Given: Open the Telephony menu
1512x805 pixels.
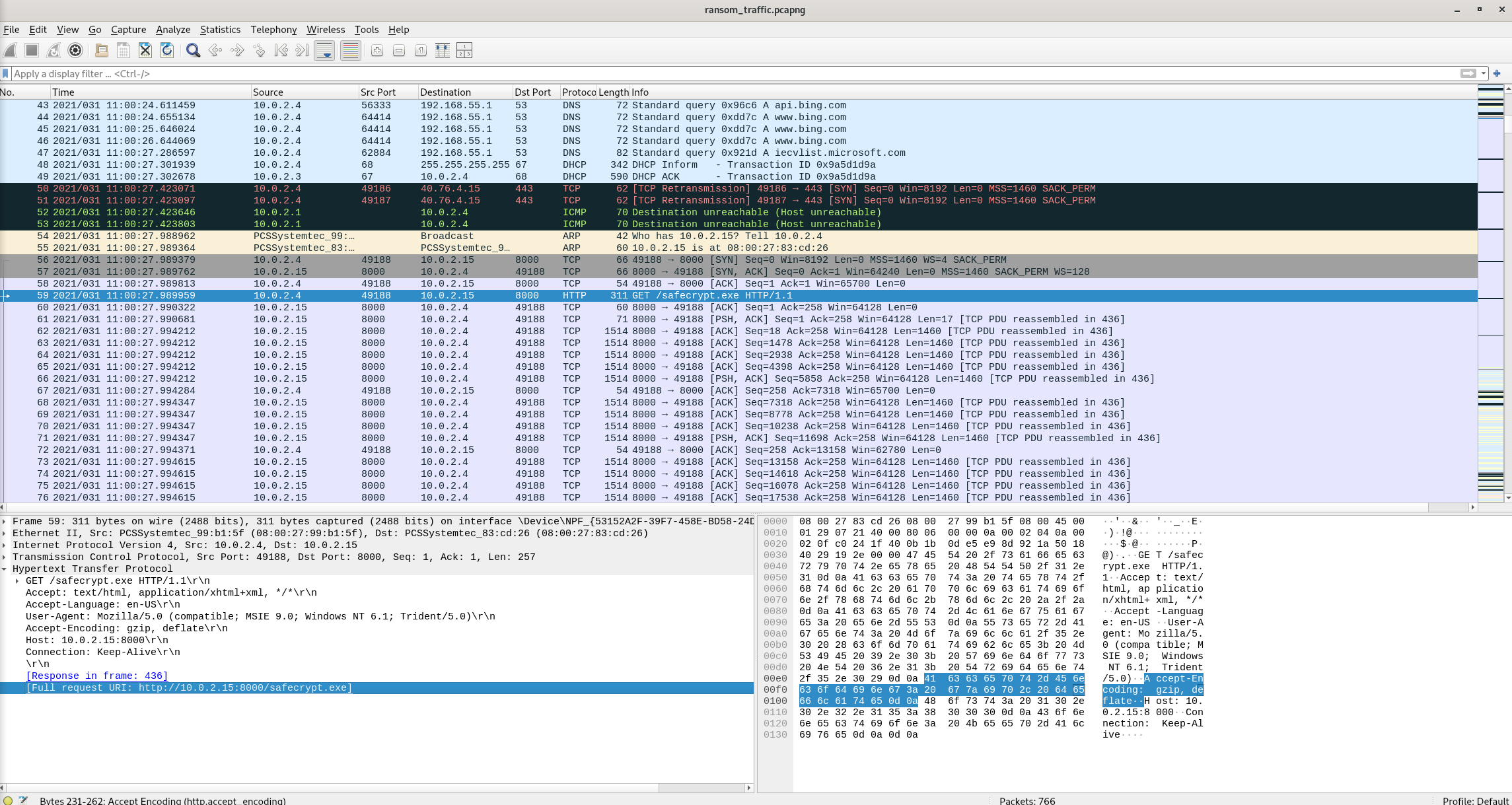Looking at the screenshot, I should (x=273, y=29).
